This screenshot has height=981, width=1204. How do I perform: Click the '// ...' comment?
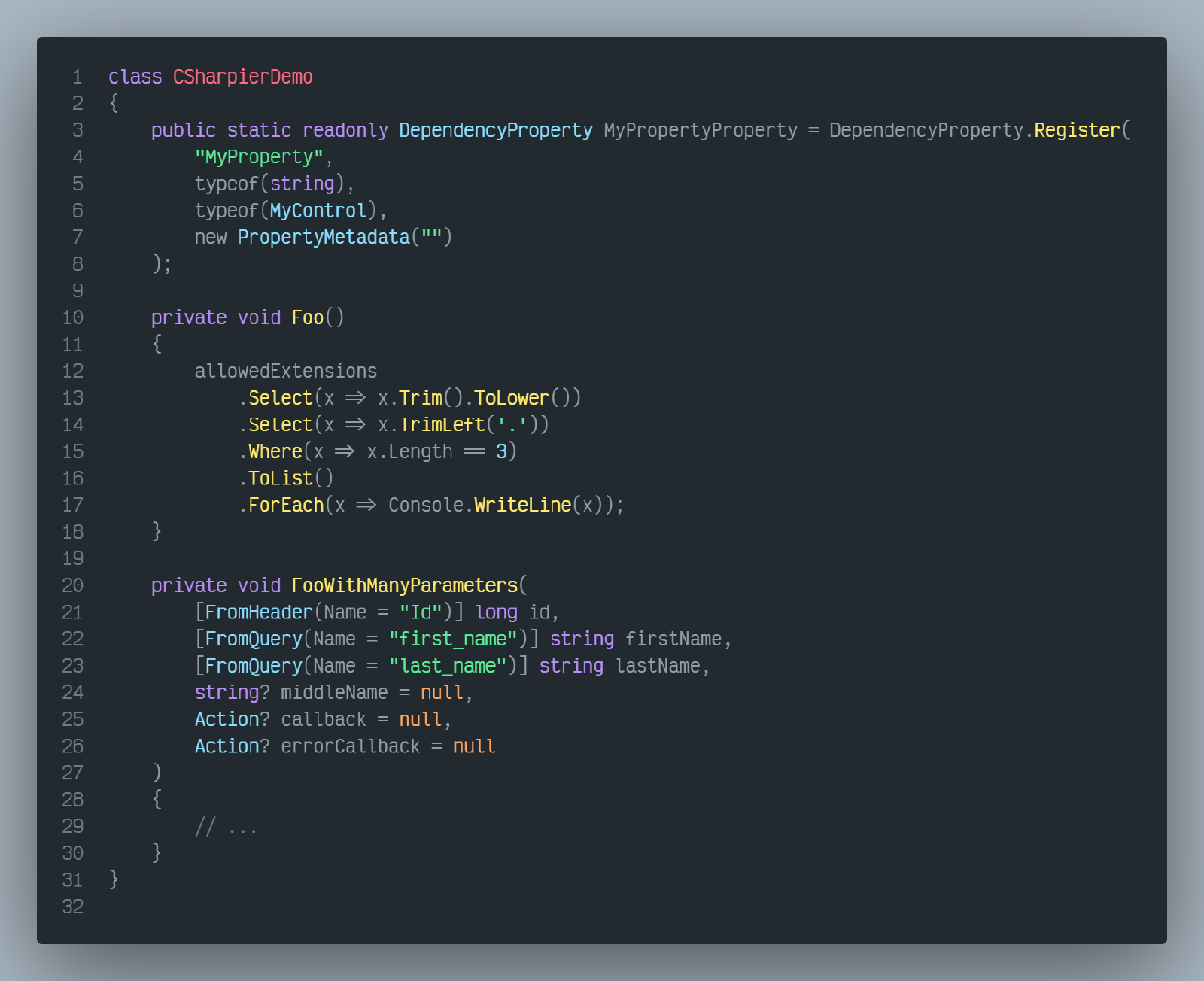tap(227, 828)
